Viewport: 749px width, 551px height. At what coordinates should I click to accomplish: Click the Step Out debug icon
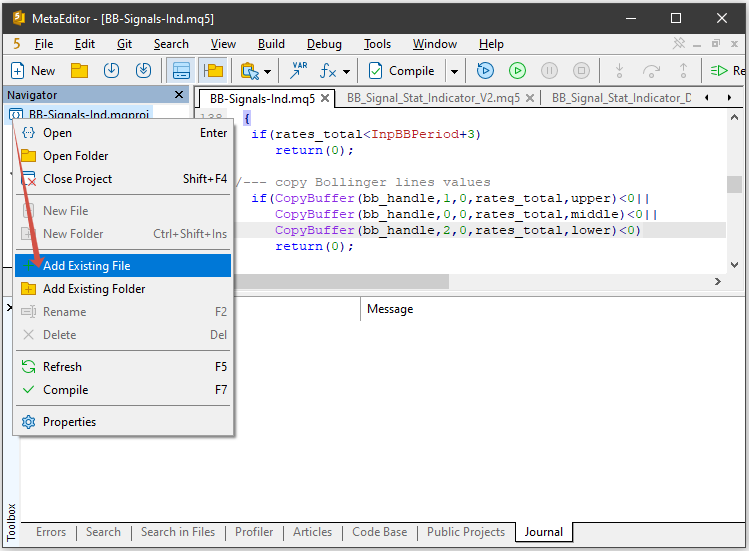pyautogui.click(x=684, y=71)
